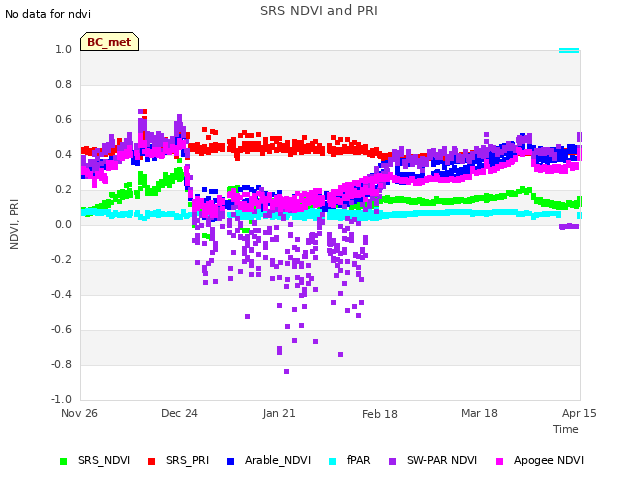Click the 'No data for ndvi' message
640x480 pixels.
click(x=48, y=14)
